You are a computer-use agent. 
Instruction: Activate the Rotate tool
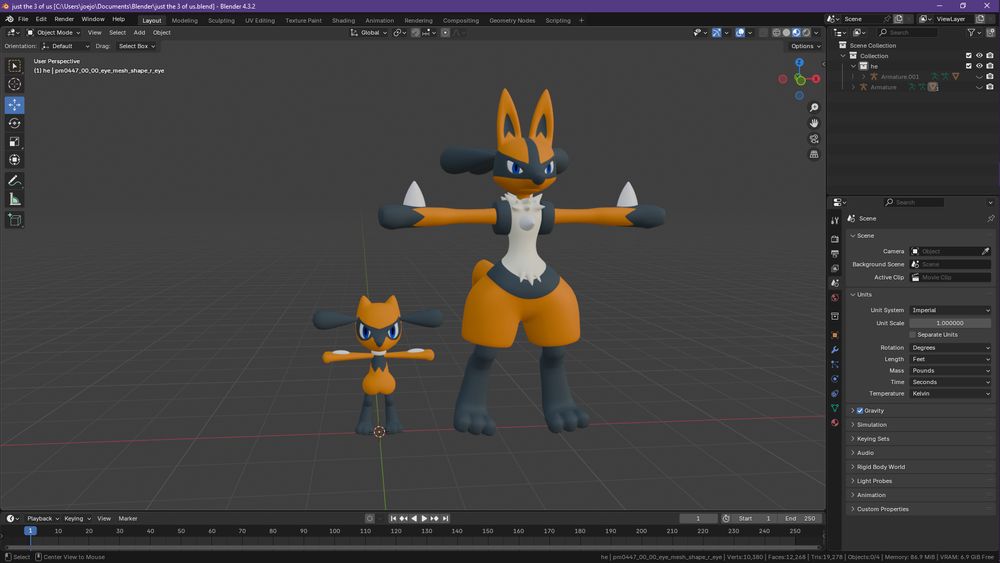[15, 123]
